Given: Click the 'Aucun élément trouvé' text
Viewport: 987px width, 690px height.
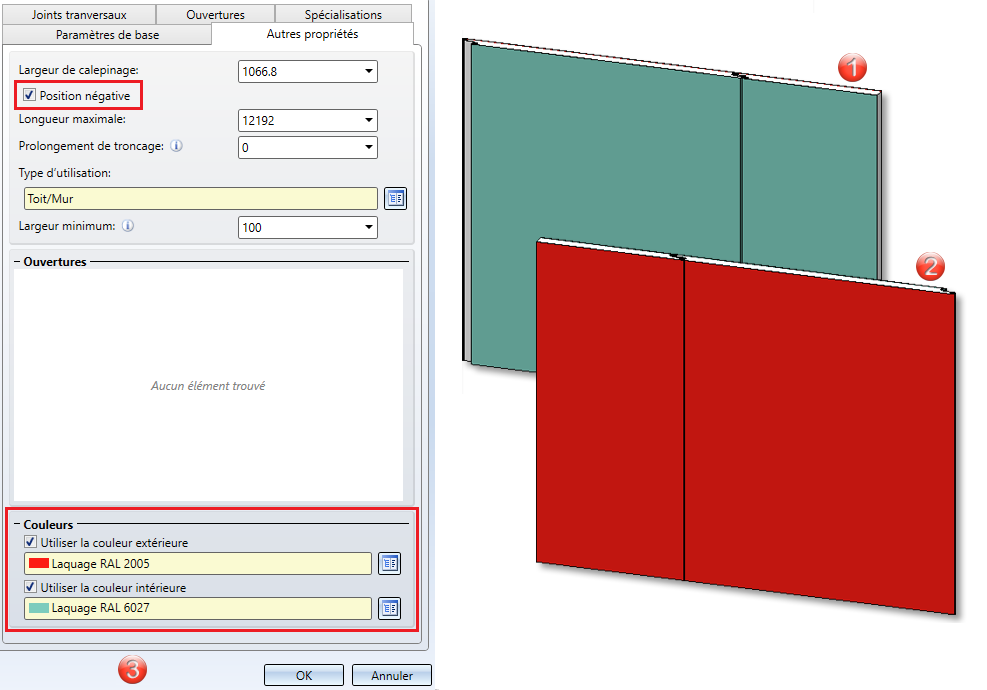Looking at the screenshot, I should point(208,386).
